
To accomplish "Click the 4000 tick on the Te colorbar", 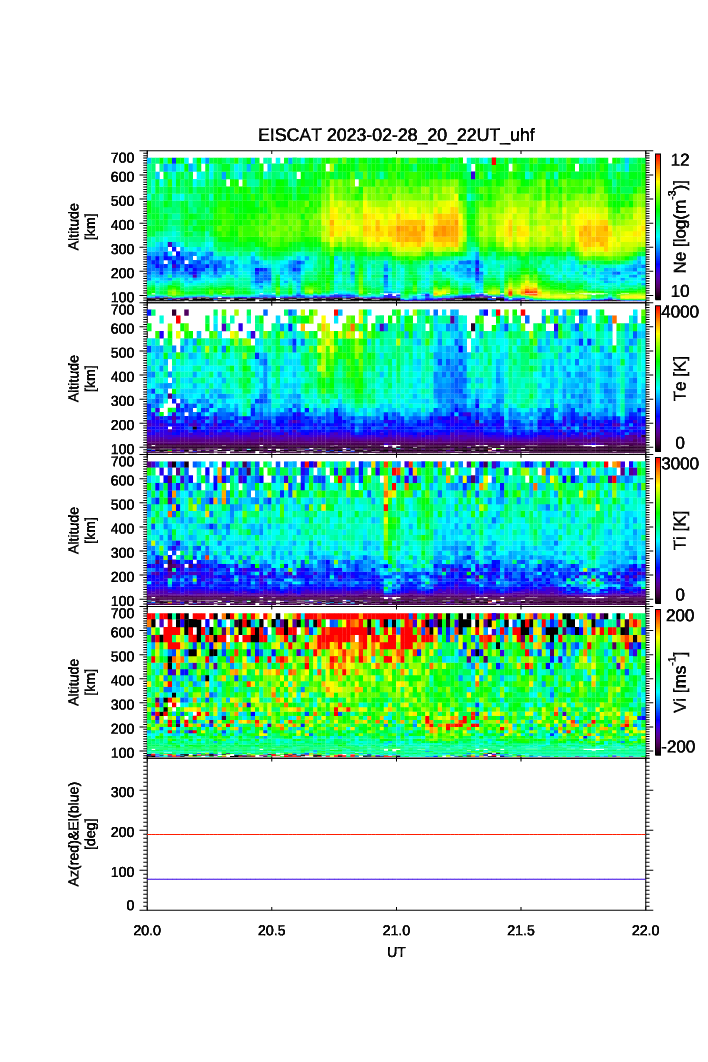I will click(x=679, y=312).
